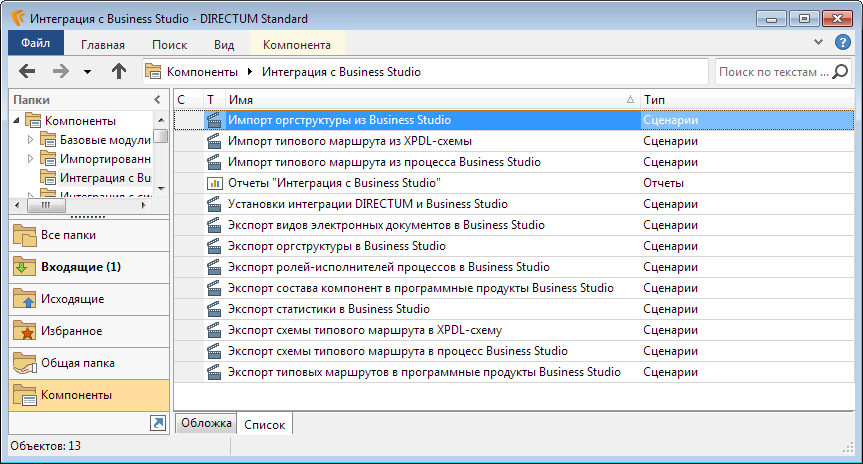Click icon of Экспорт статистики row

(x=214, y=309)
